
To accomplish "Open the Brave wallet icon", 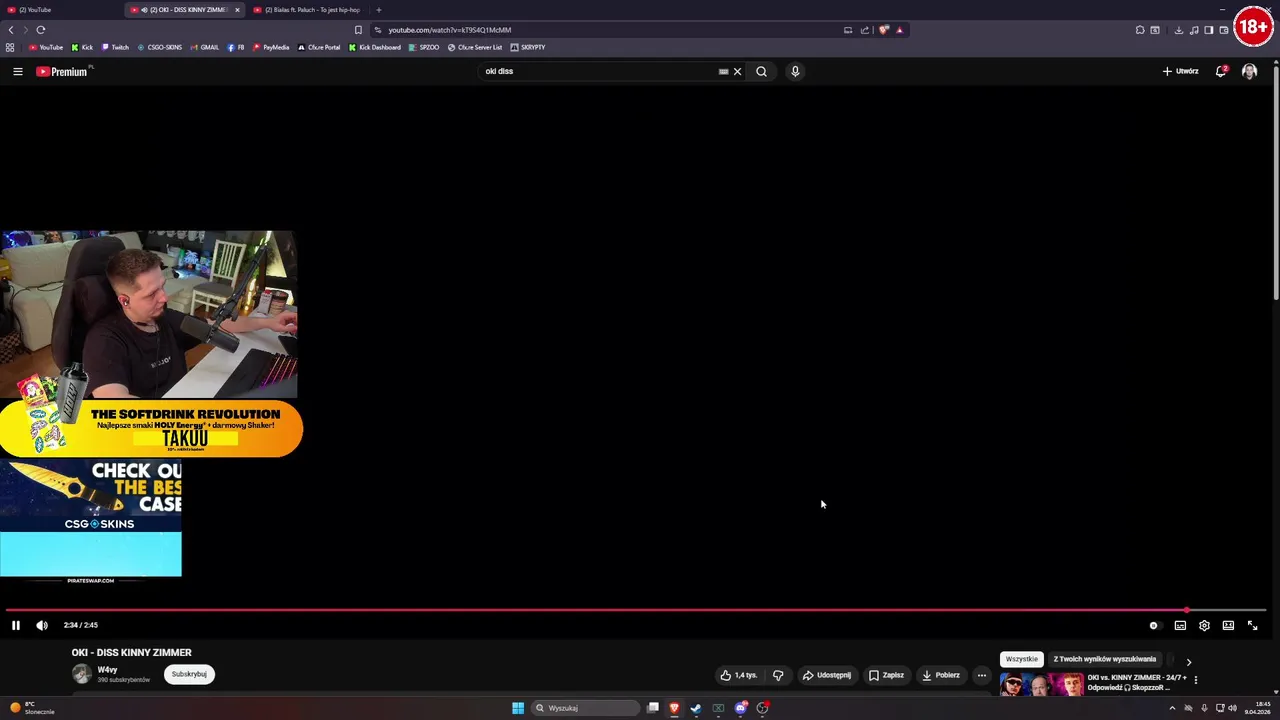I will coord(1223,30).
